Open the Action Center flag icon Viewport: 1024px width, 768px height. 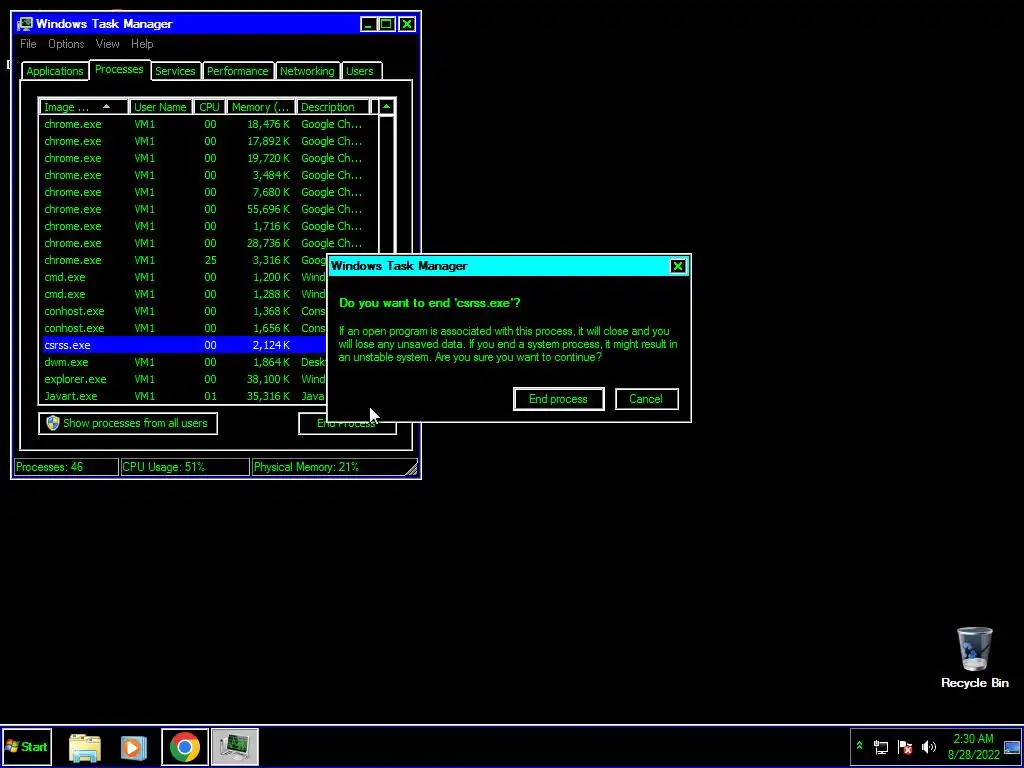click(905, 747)
